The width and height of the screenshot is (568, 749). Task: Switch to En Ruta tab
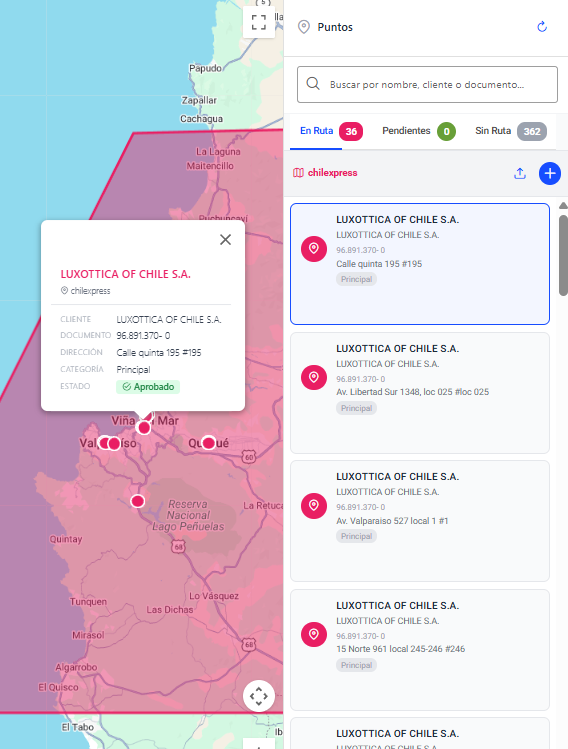[316, 131]
